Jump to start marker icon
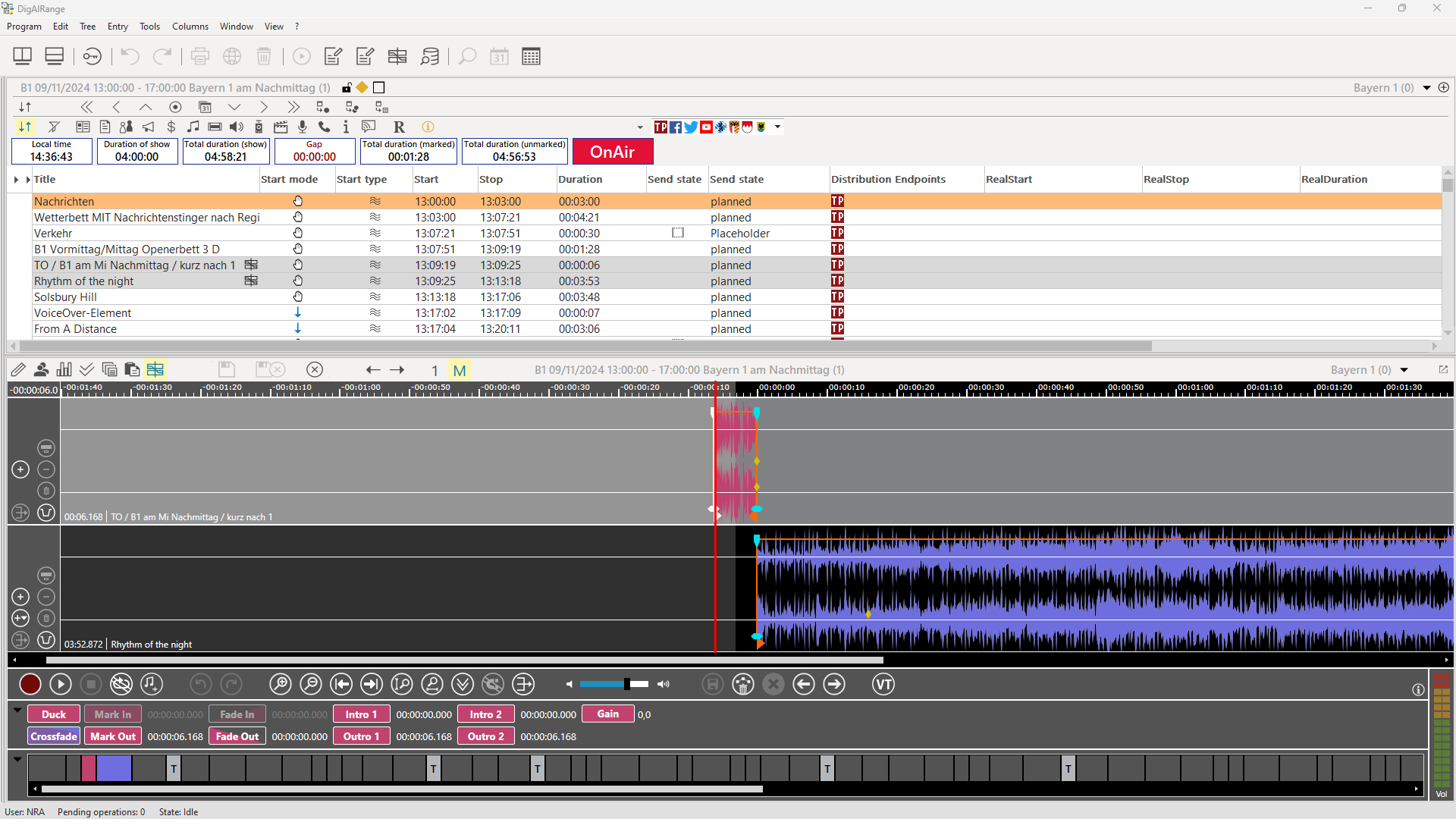The image size is (1456, 819). click(341, 685)
